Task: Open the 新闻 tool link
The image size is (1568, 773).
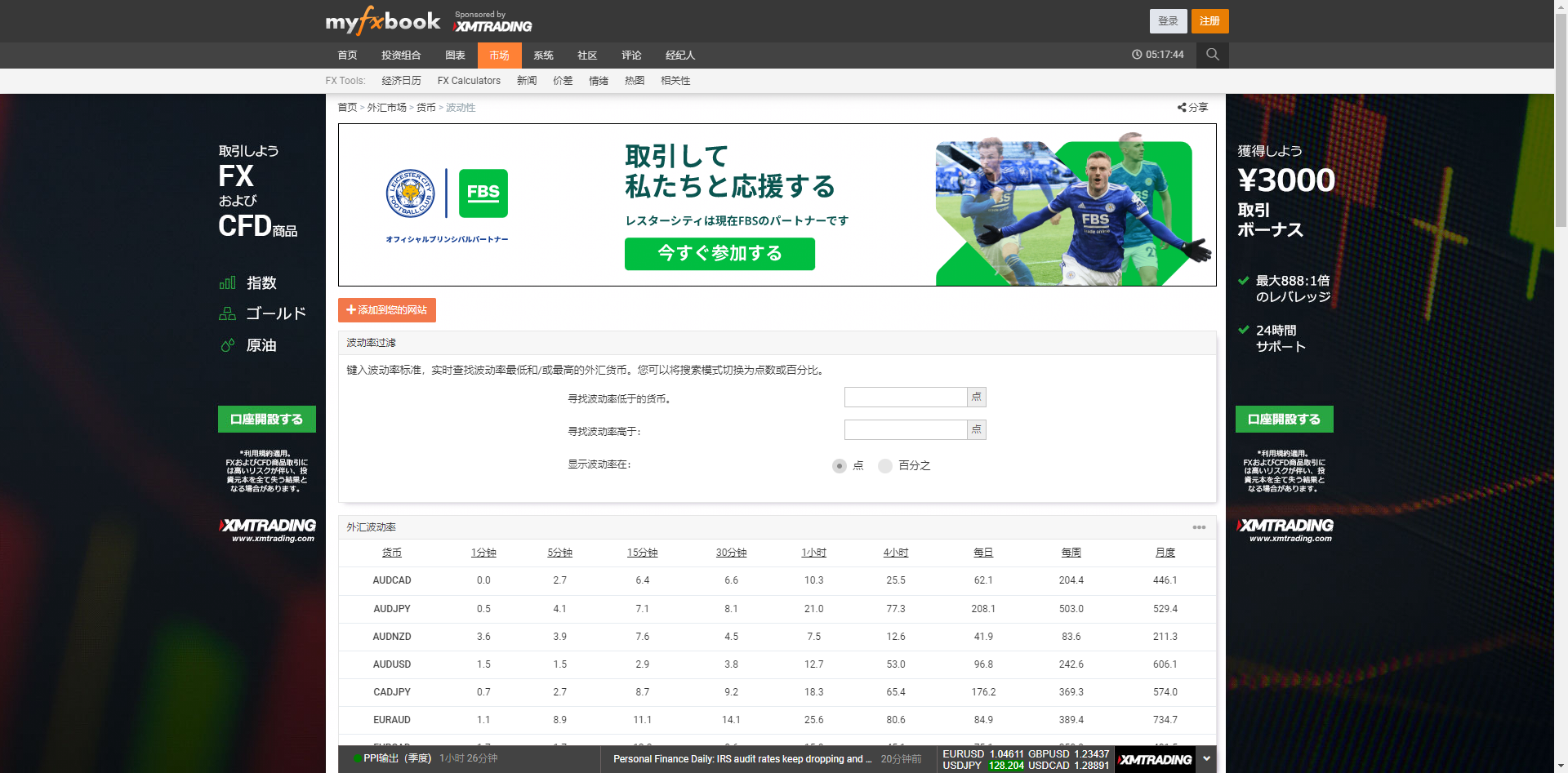Action: (527, 81)
